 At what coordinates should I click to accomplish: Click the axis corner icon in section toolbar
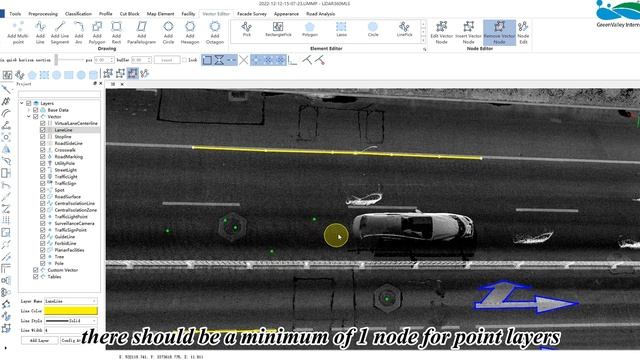[292, 60]
